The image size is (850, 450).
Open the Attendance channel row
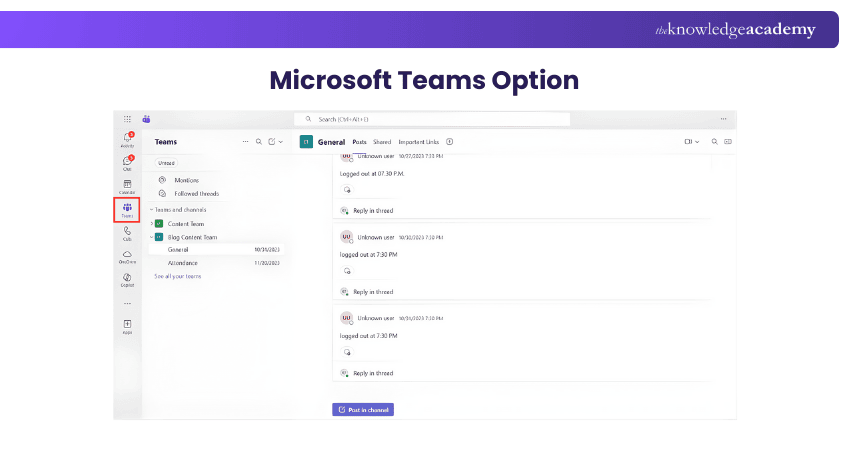(216, 263)
